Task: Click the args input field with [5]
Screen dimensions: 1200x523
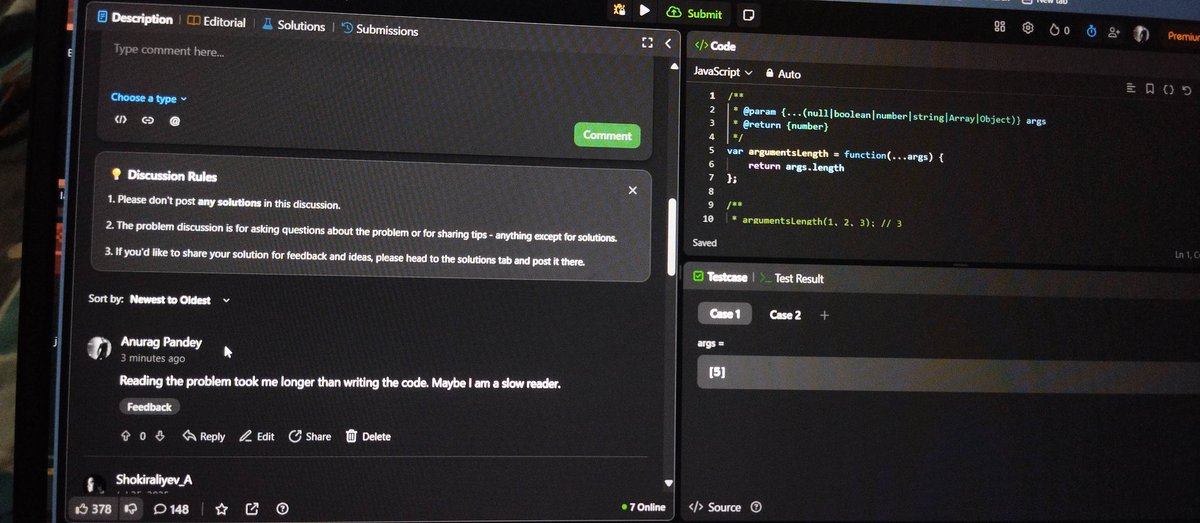Action: tap(948, 372)
